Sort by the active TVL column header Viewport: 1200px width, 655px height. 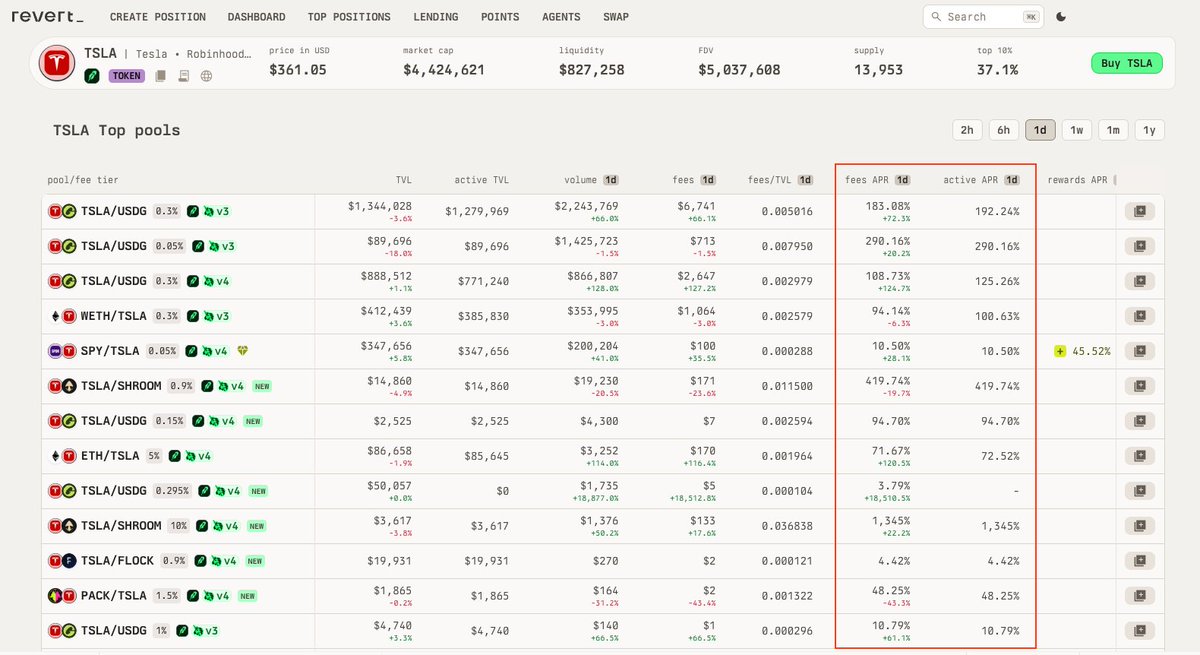tap(481, 180)
